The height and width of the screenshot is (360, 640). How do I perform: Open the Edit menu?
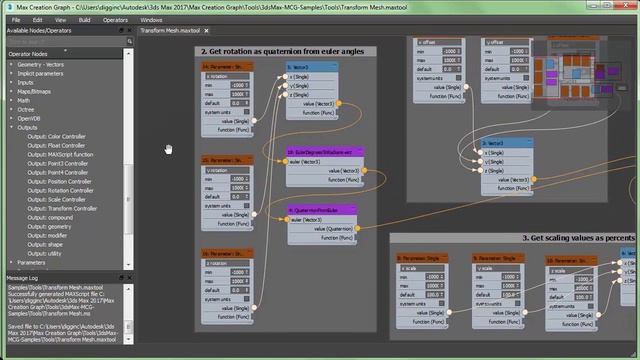(x=37, y=20)
